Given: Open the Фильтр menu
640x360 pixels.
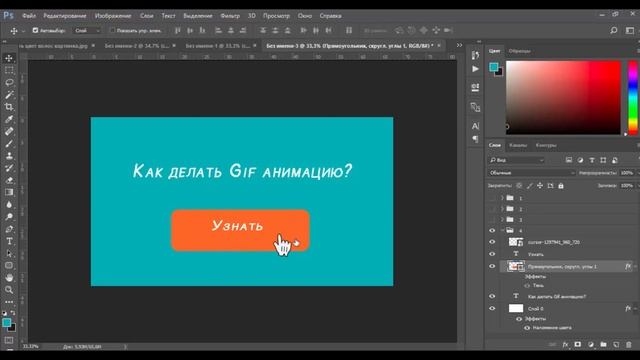Looking at the screenshot, I should pos(230,16).
